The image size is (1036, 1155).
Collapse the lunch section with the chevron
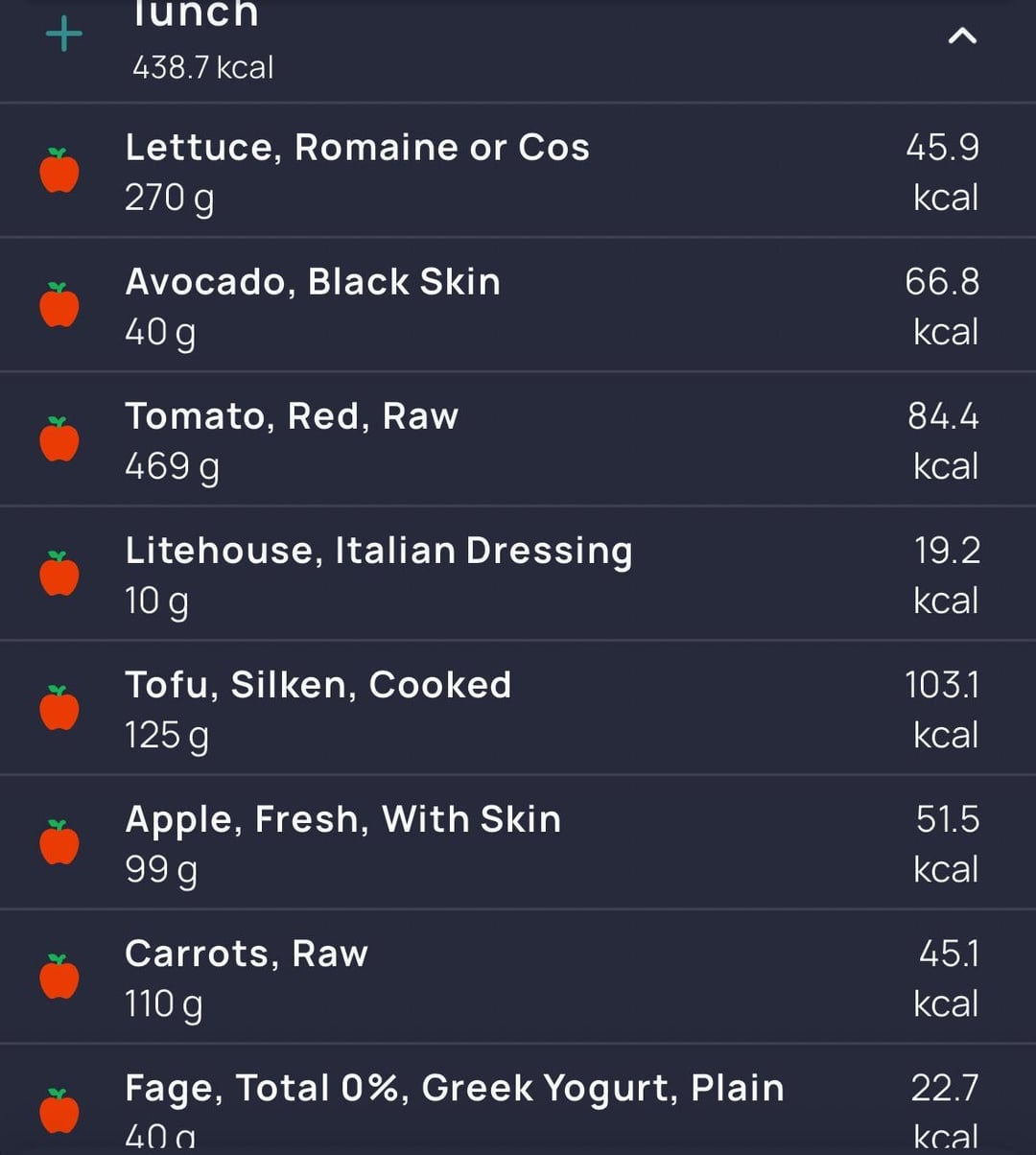pos(962,36)
